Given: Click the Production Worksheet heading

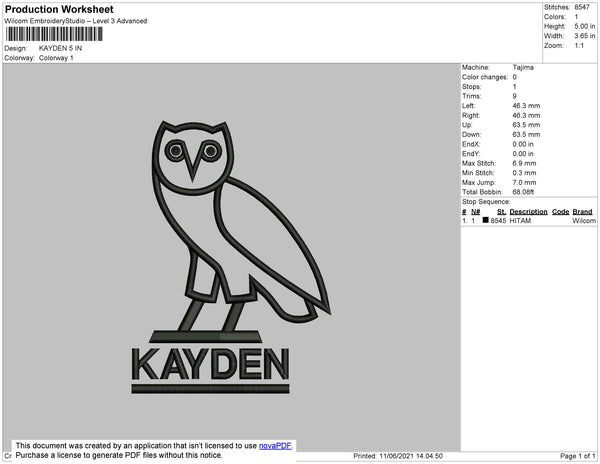Looking at the screenshot, I should [x=59, y=9].
